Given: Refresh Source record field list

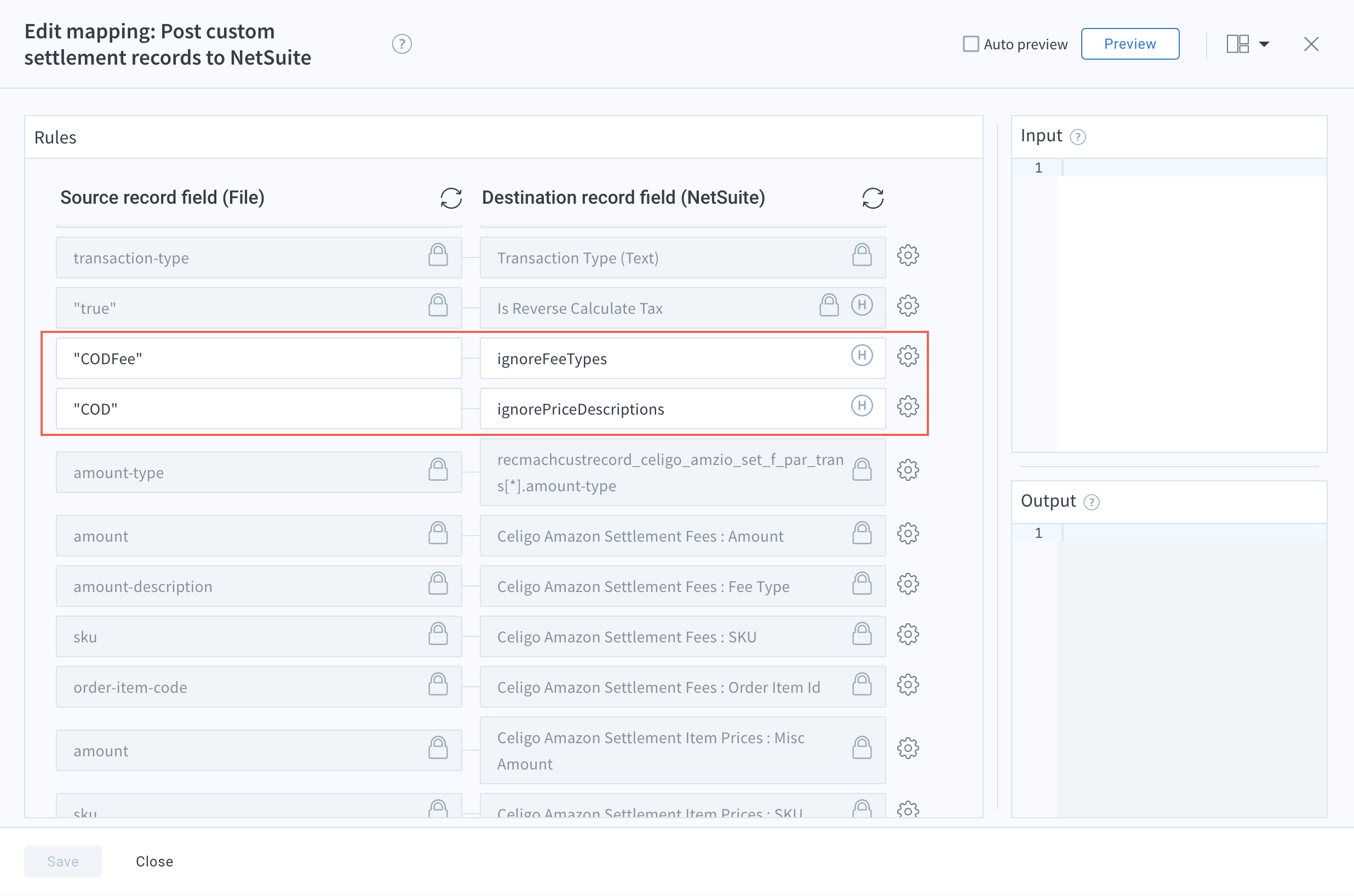Looking at the screenshot, I should tap(451, 198).
